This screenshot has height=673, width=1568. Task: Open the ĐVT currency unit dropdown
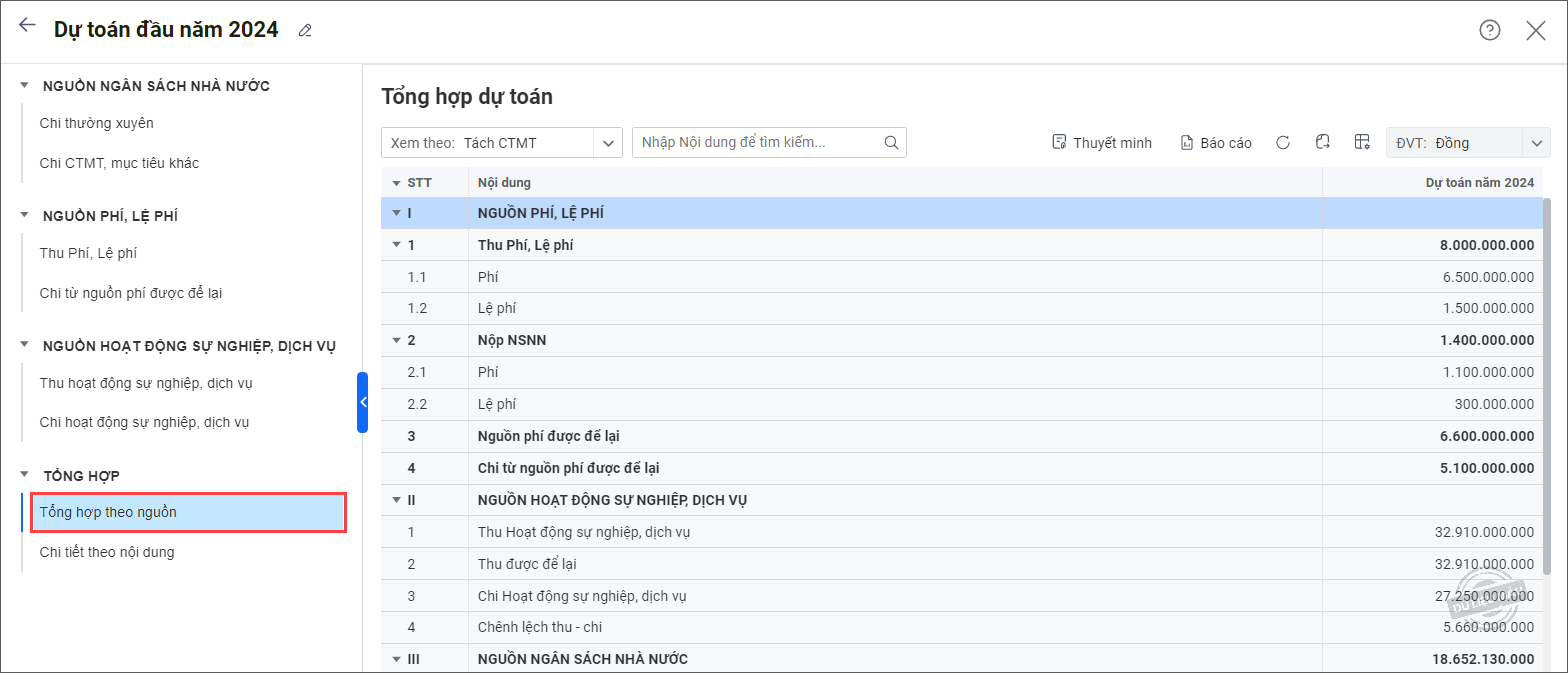(1535, 143)
